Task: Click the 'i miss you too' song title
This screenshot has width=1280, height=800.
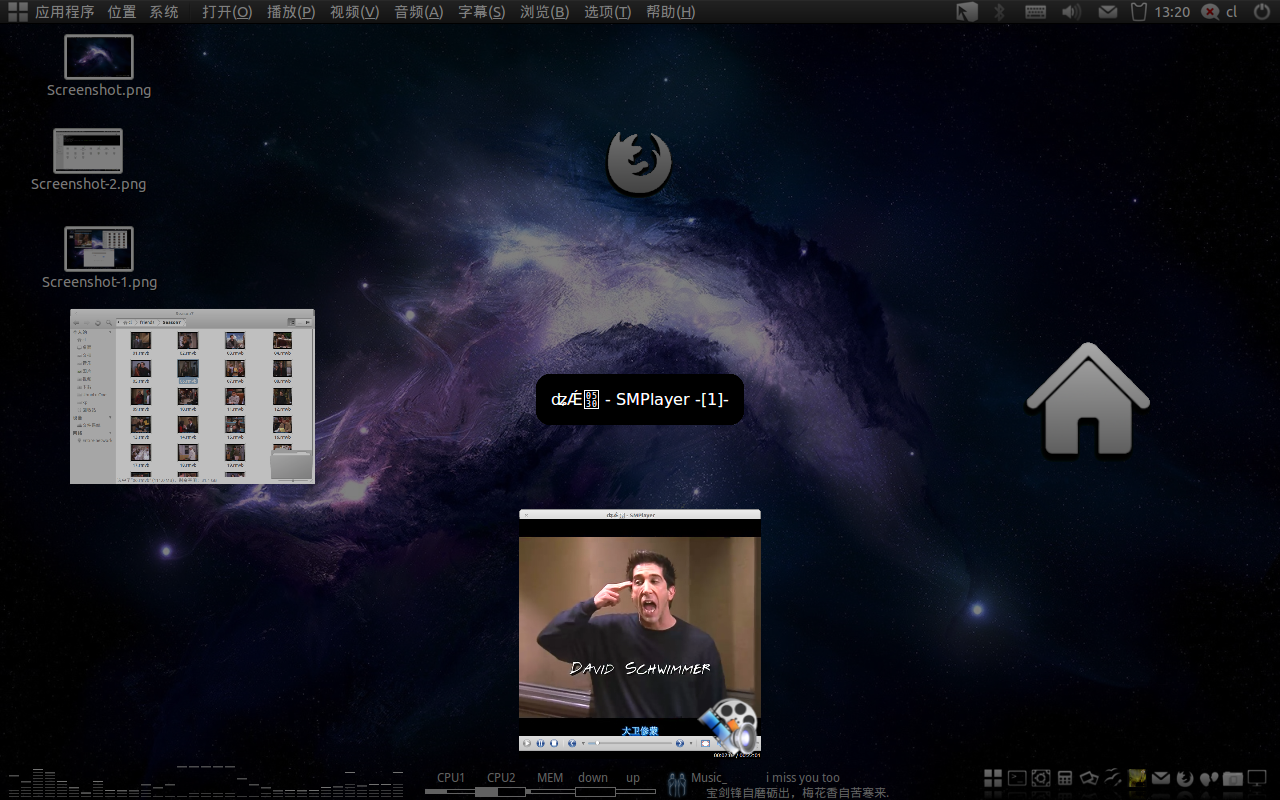Action: tap(803, 778)
